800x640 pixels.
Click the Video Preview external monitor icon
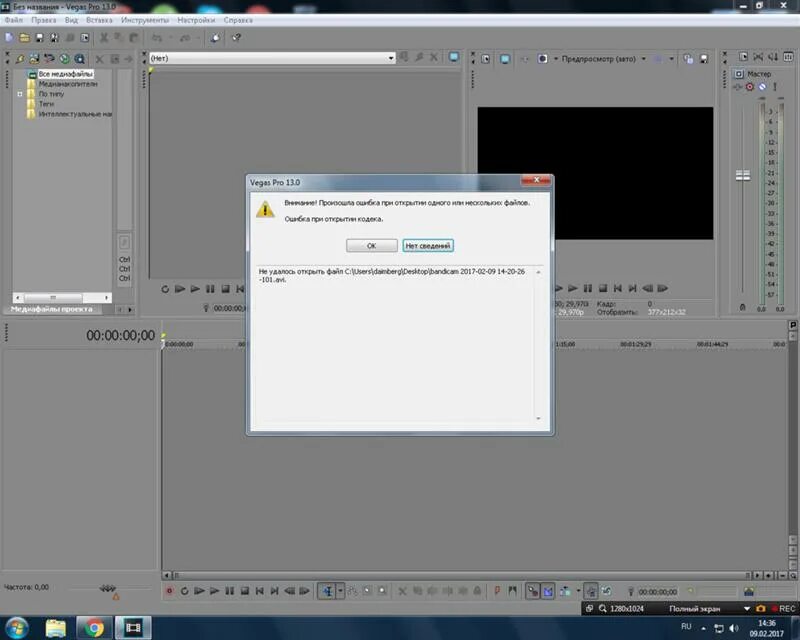(x=505, y=59)
